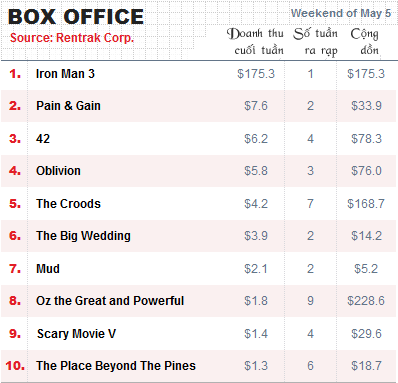Click the movie title 42

click(43, 138)
